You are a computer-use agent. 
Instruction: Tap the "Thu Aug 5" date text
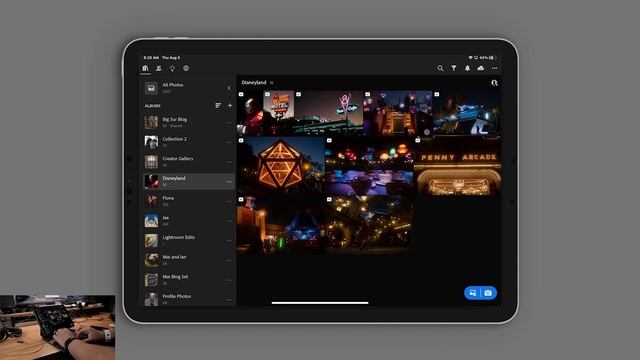(x=171, y=58)
